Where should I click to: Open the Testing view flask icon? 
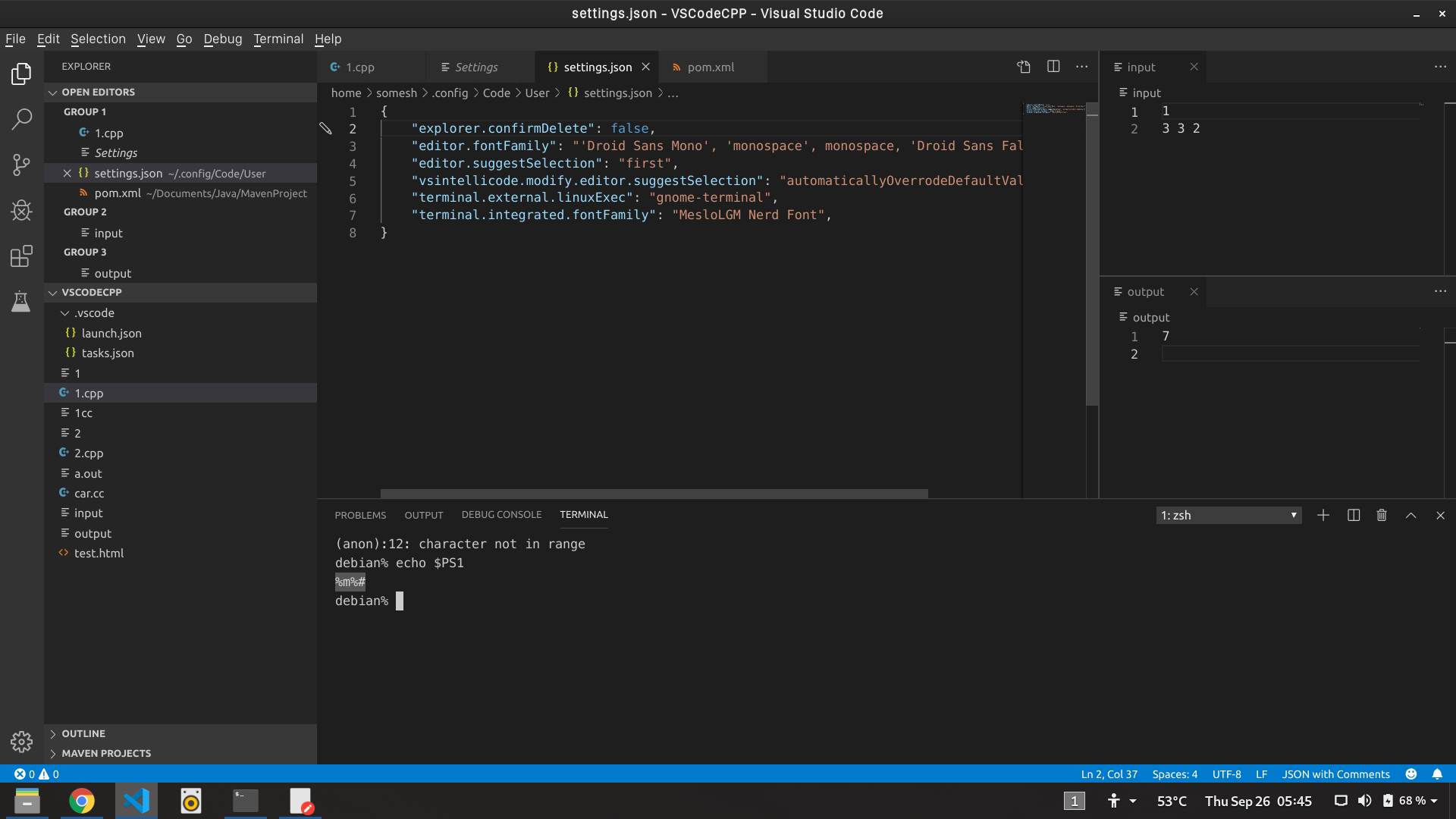pos(21,302)
